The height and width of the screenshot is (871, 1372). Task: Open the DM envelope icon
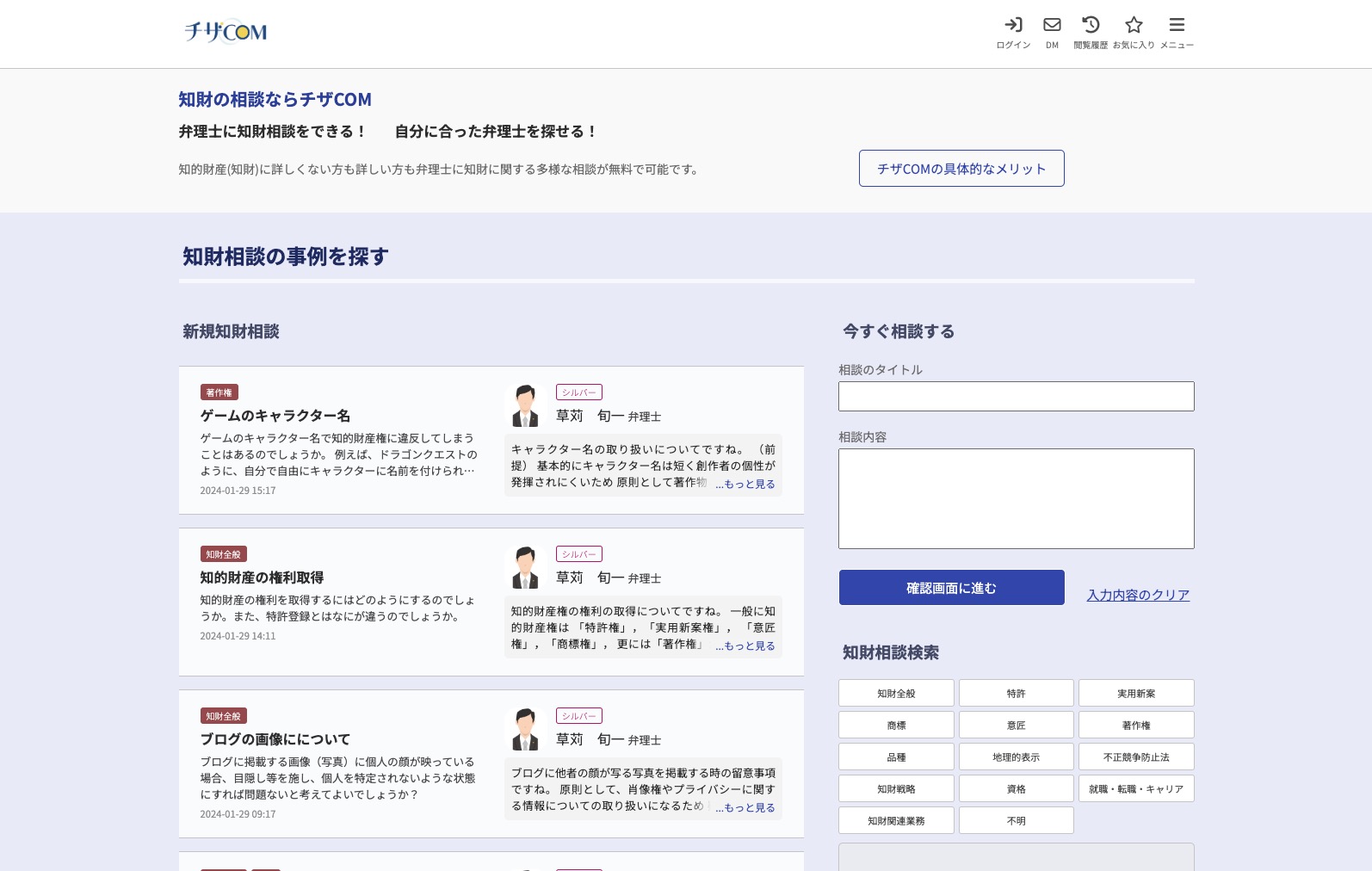pyautogui.click(x=1052, y=33)
